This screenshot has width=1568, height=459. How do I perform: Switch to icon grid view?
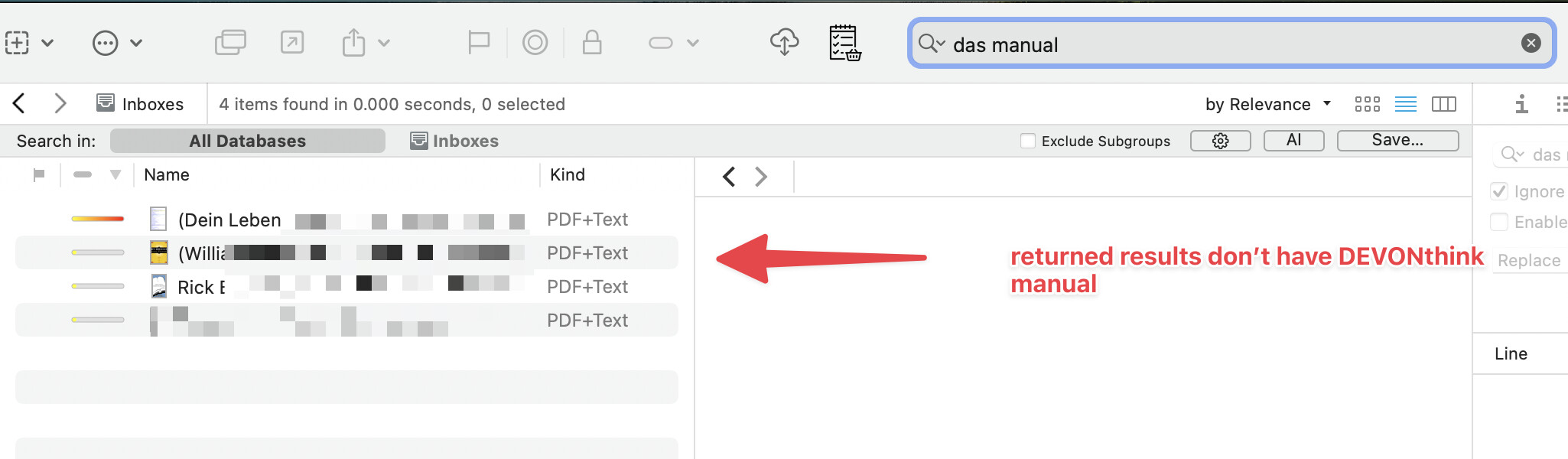(1367, 104)
